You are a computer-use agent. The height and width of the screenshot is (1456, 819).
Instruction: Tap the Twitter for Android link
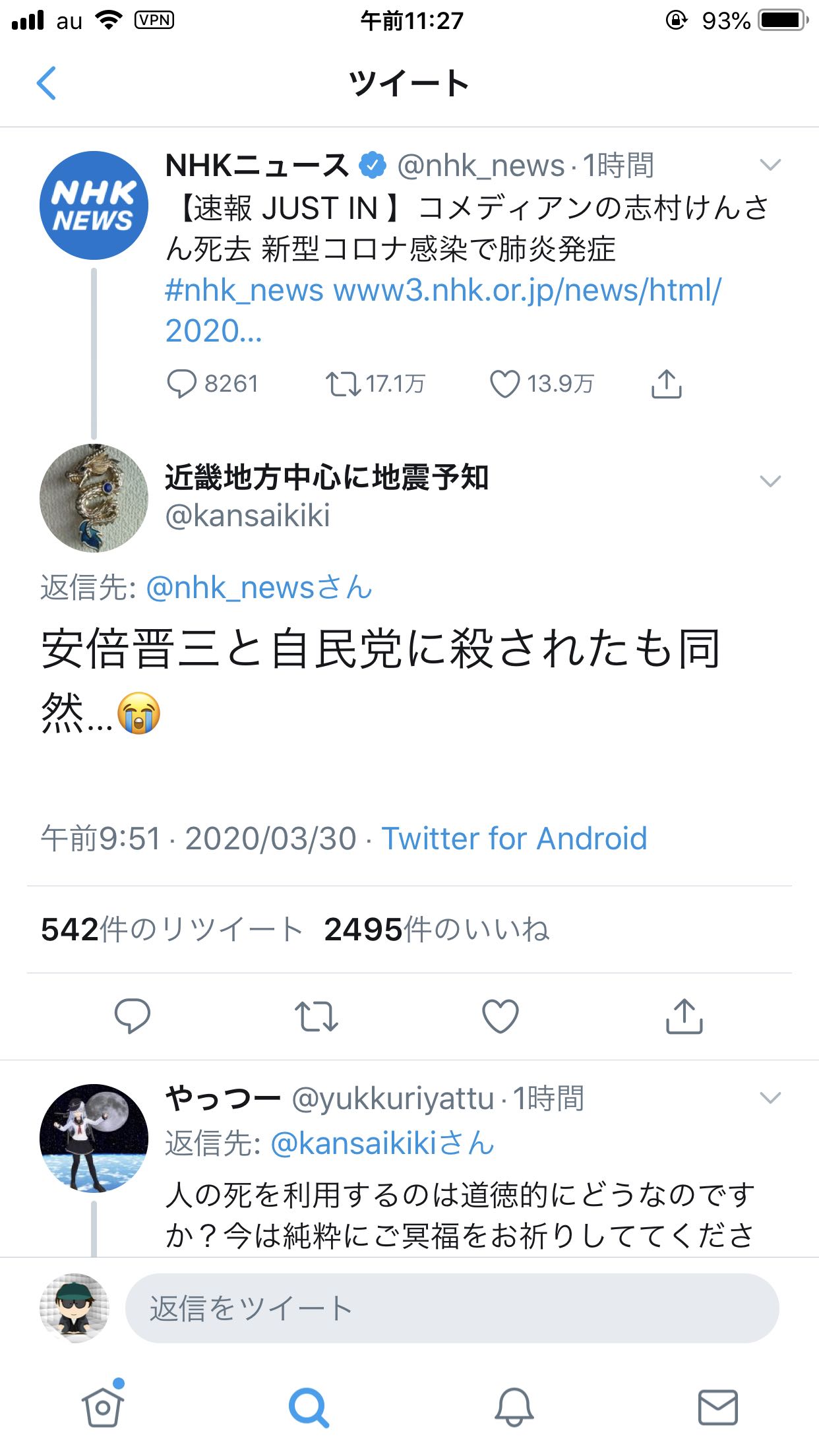(x=514, y=839)
